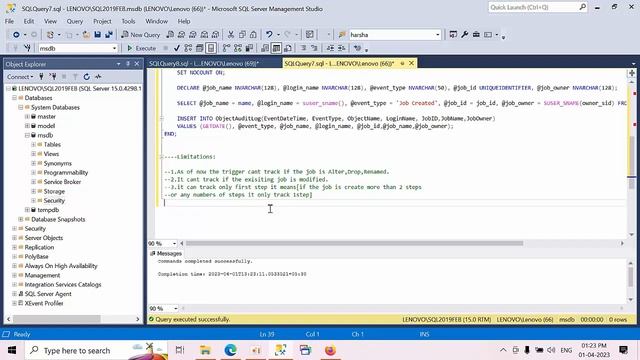Undo the last edit

(x=269, y=35)
